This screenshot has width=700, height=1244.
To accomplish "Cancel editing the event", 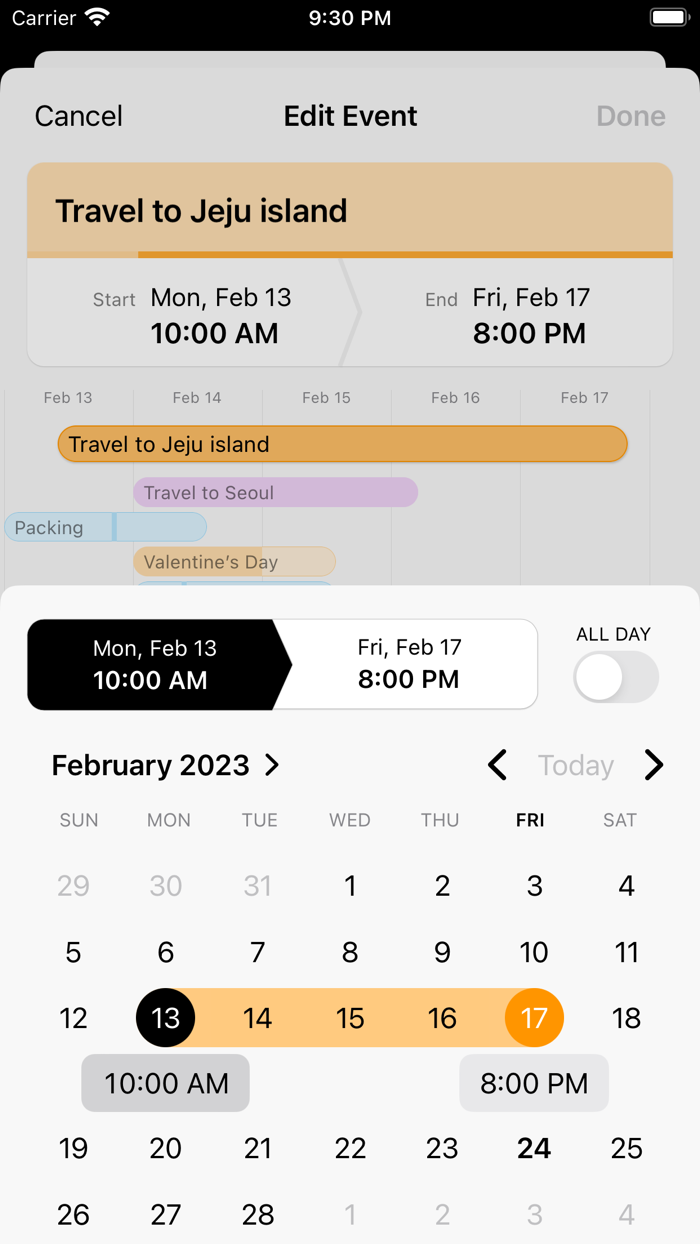I will [78, 116].
